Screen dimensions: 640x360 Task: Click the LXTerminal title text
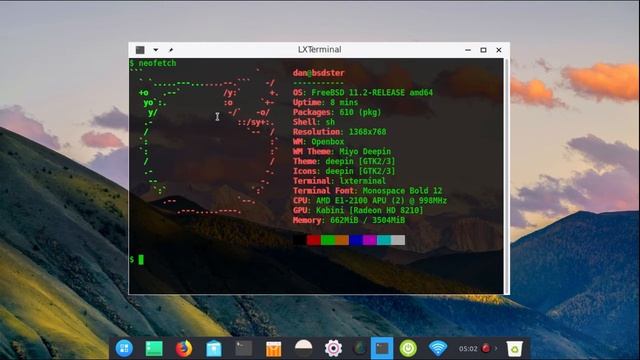tap(319, 50)
